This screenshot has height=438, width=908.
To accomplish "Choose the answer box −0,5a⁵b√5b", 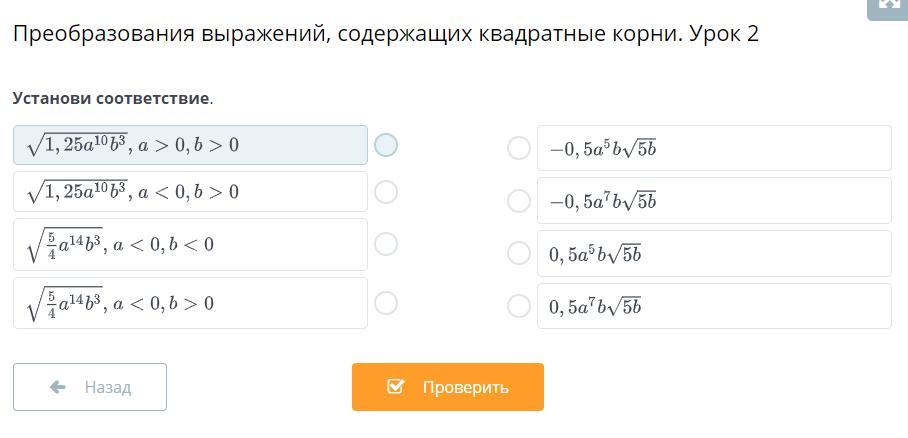I will pos(715,148).
